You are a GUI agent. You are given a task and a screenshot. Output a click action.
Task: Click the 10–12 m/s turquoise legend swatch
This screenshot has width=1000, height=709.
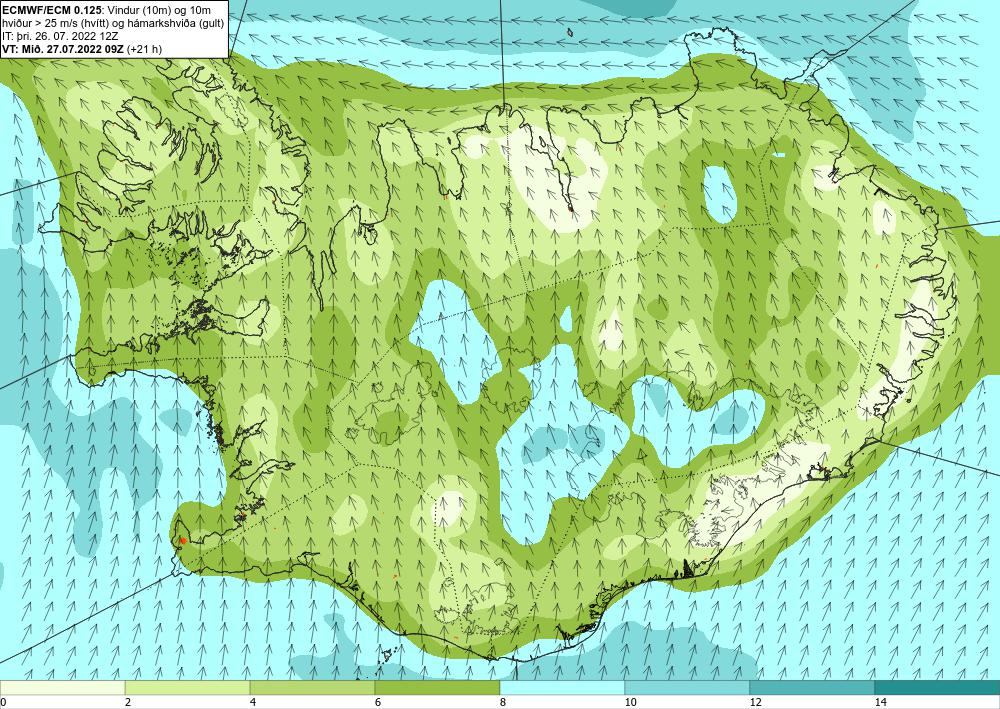click(688, 687)
